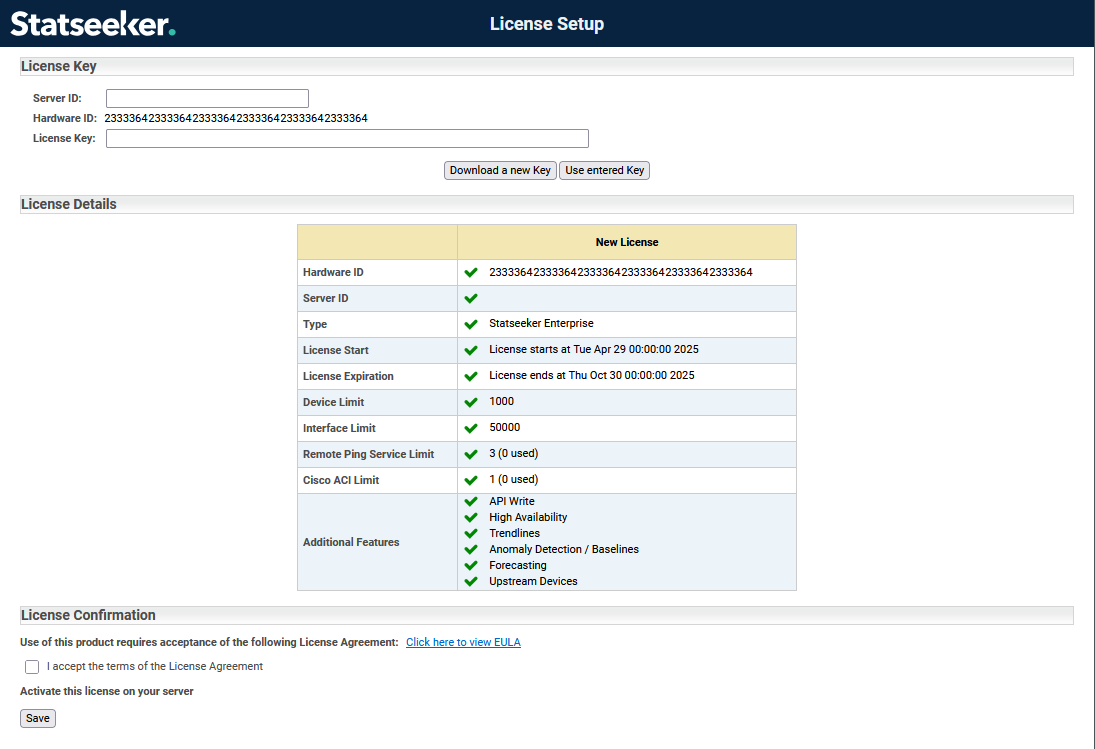Click the 50000 interface limit value
Image resolution: width=1095 pixels, height=749 pixels.
point(504,427)
